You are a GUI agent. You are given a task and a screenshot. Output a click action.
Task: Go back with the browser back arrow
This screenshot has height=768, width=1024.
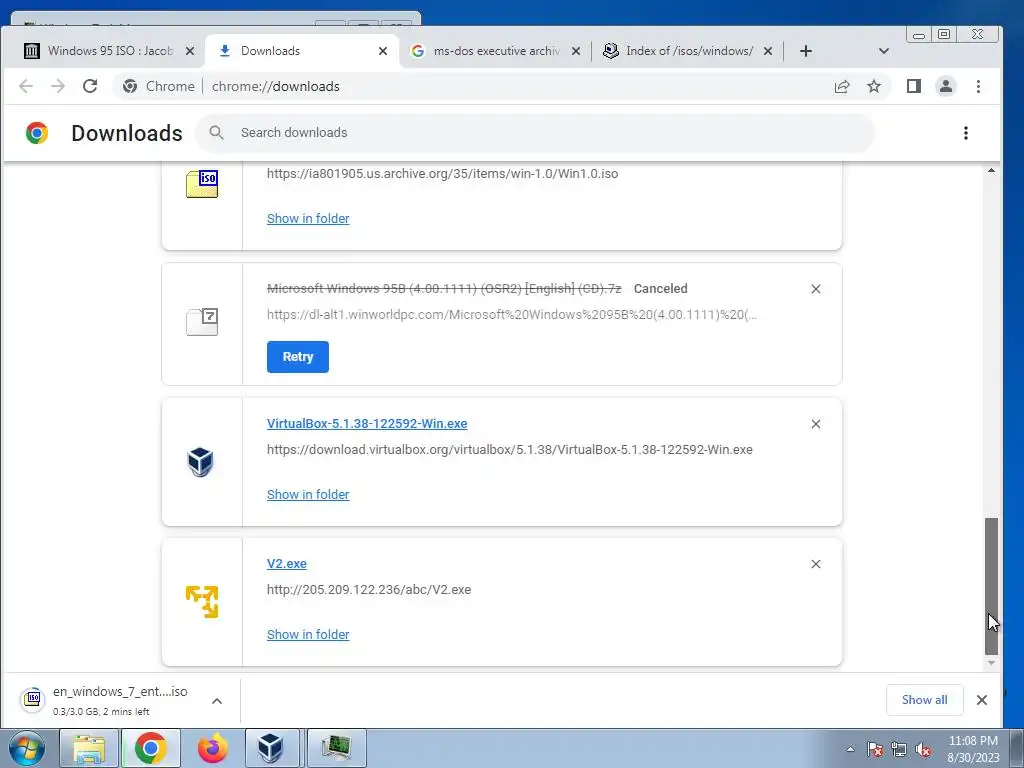tap(25, 86)
